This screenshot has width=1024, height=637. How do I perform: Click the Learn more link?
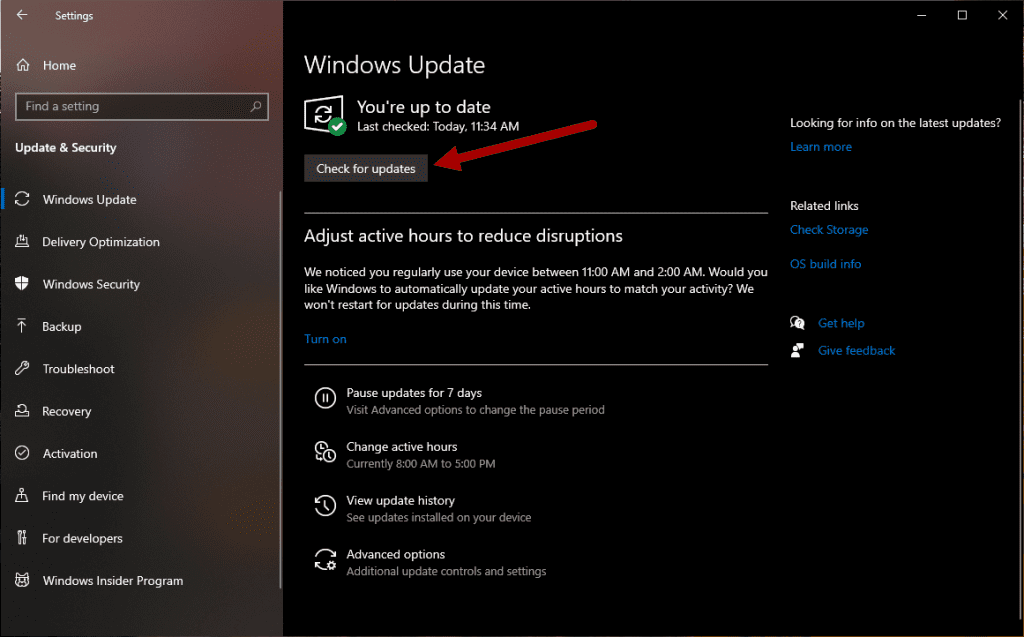coord(820,146)
